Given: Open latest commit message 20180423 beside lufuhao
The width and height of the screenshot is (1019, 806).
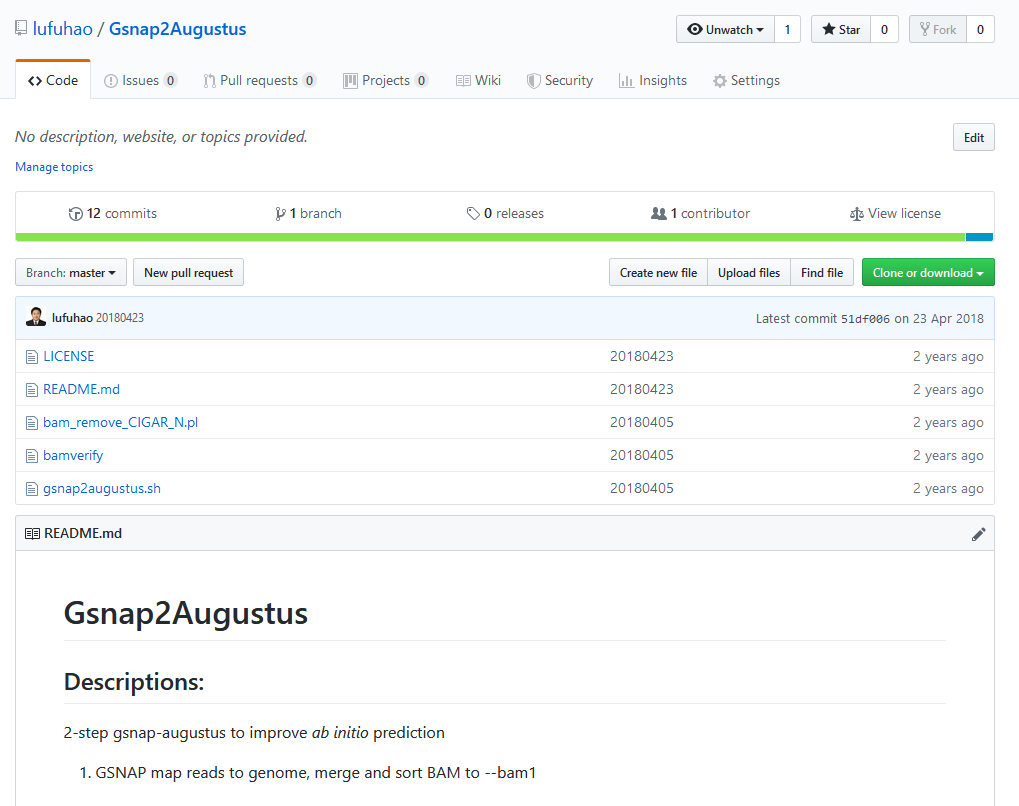Looking at the screenshot, I should coord(120,318).
